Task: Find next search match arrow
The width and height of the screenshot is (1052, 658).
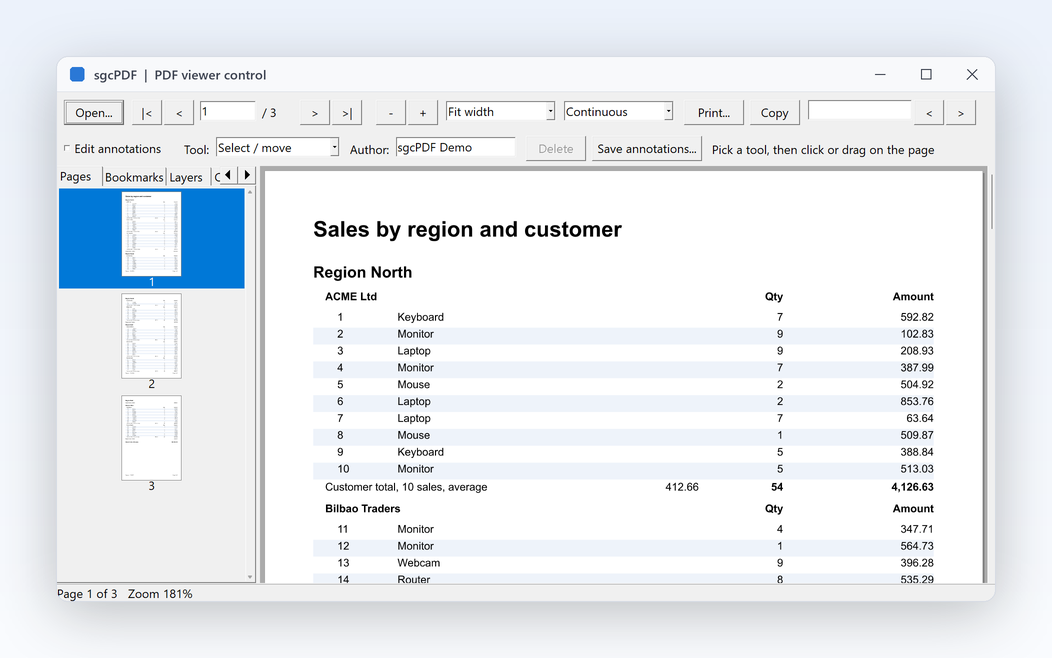Action: click(x=961, y=113)
